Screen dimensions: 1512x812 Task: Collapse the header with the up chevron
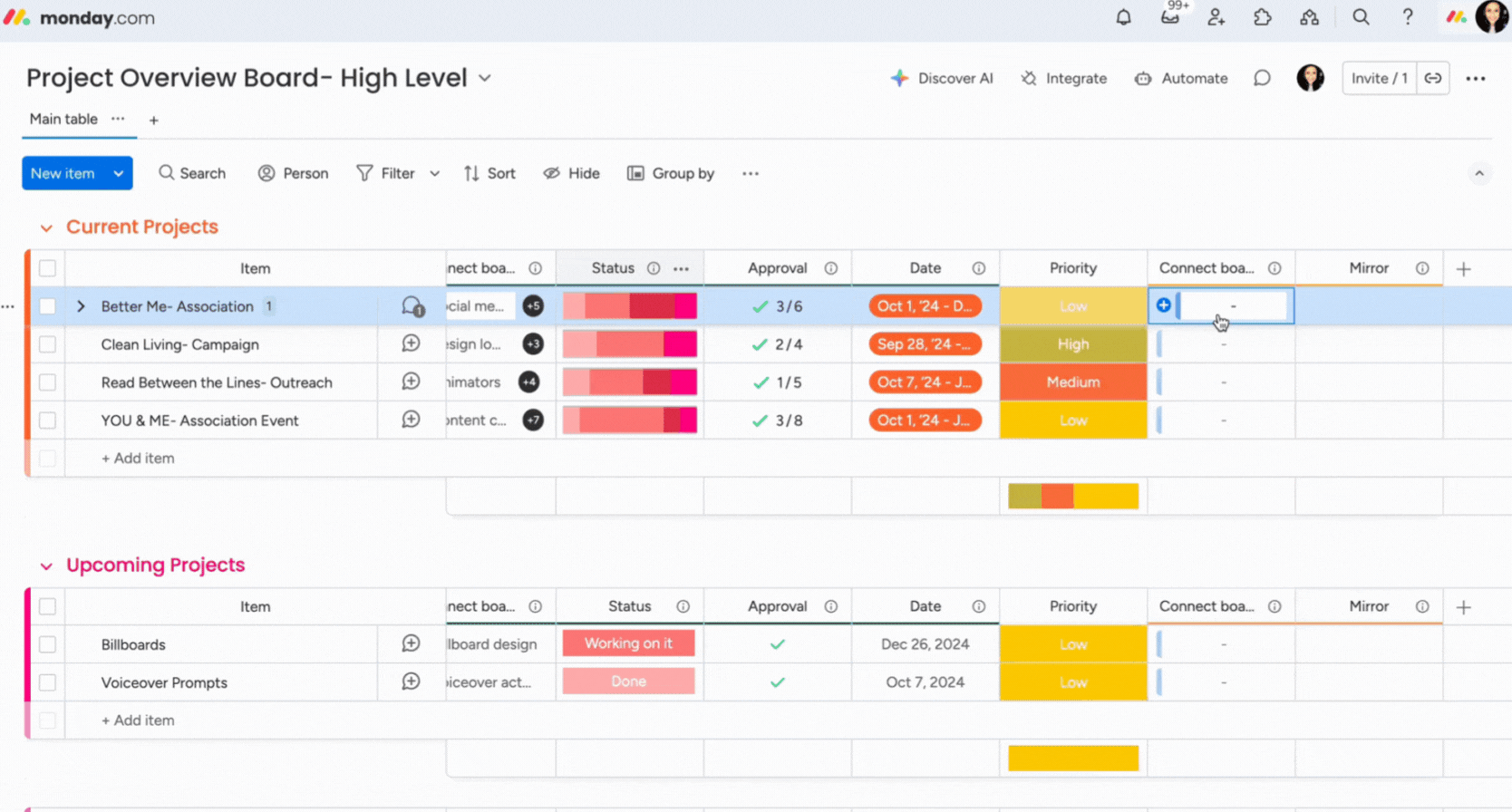click(1479, 173)
